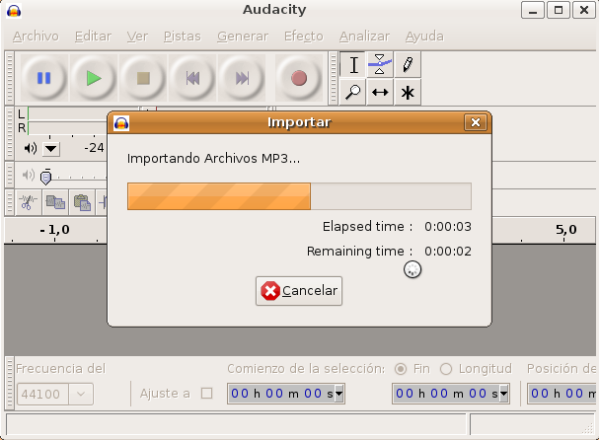
Task: Select the Draw pencil tool
Action: pyautogui.click(x=407, y=65)
